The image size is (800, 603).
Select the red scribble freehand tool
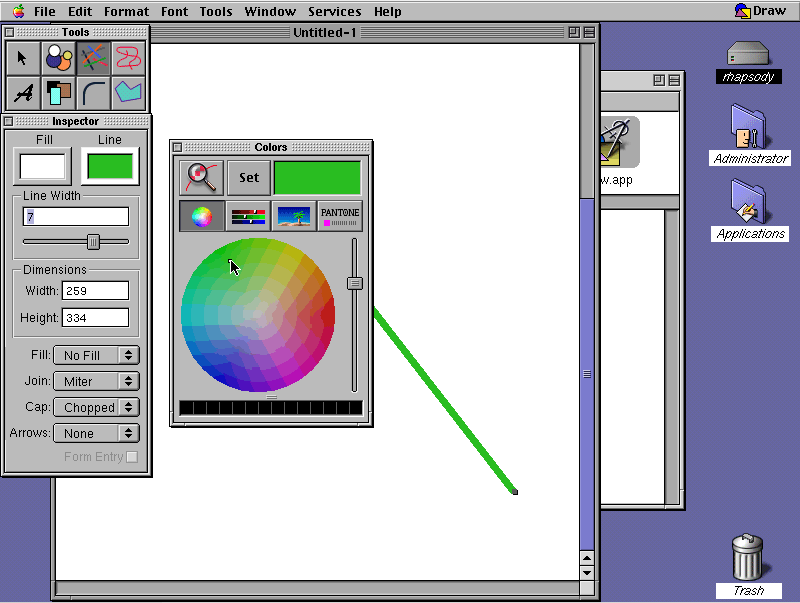pos(128,58)
